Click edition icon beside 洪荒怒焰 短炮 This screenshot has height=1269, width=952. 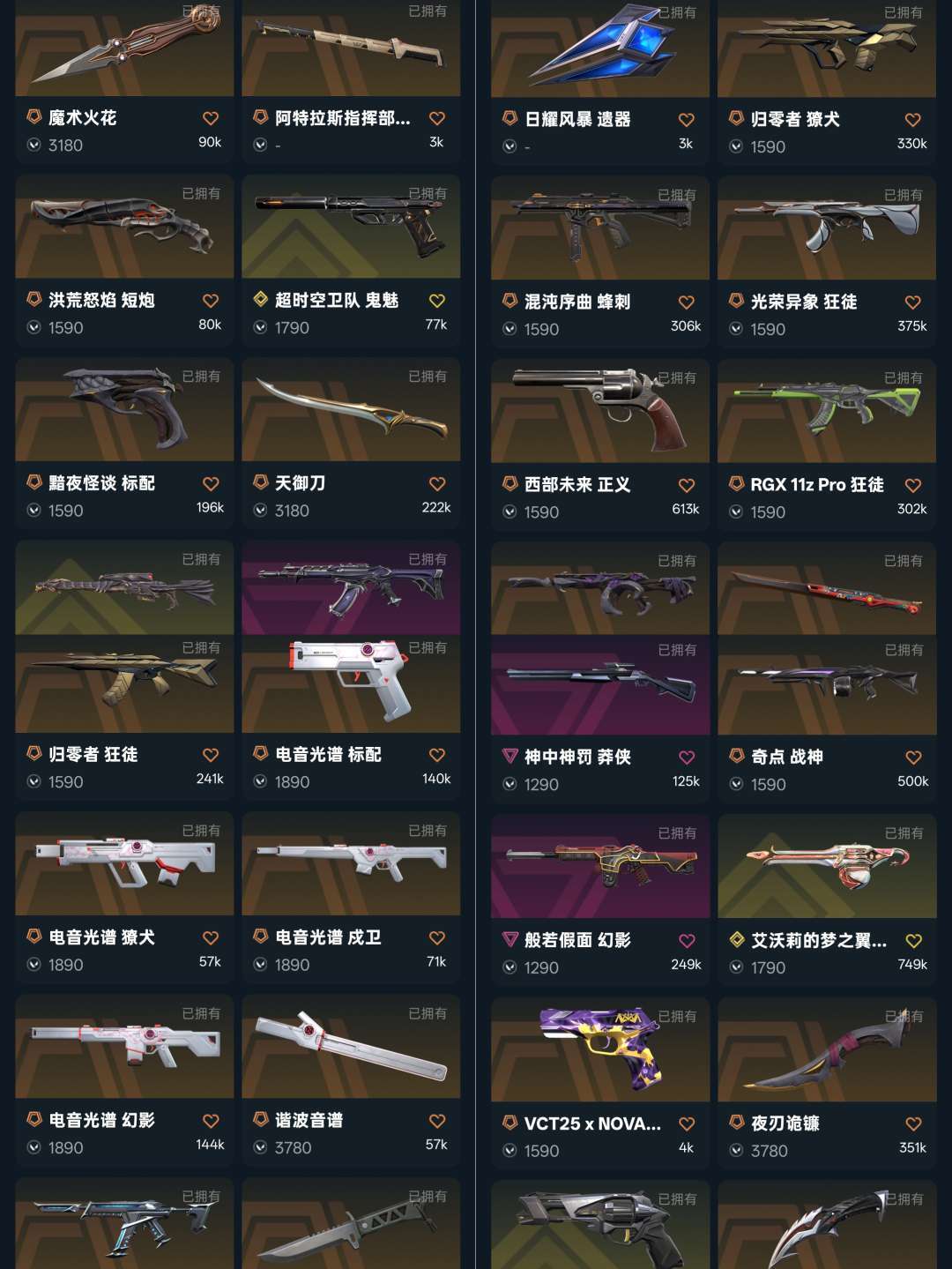point(33,300)
